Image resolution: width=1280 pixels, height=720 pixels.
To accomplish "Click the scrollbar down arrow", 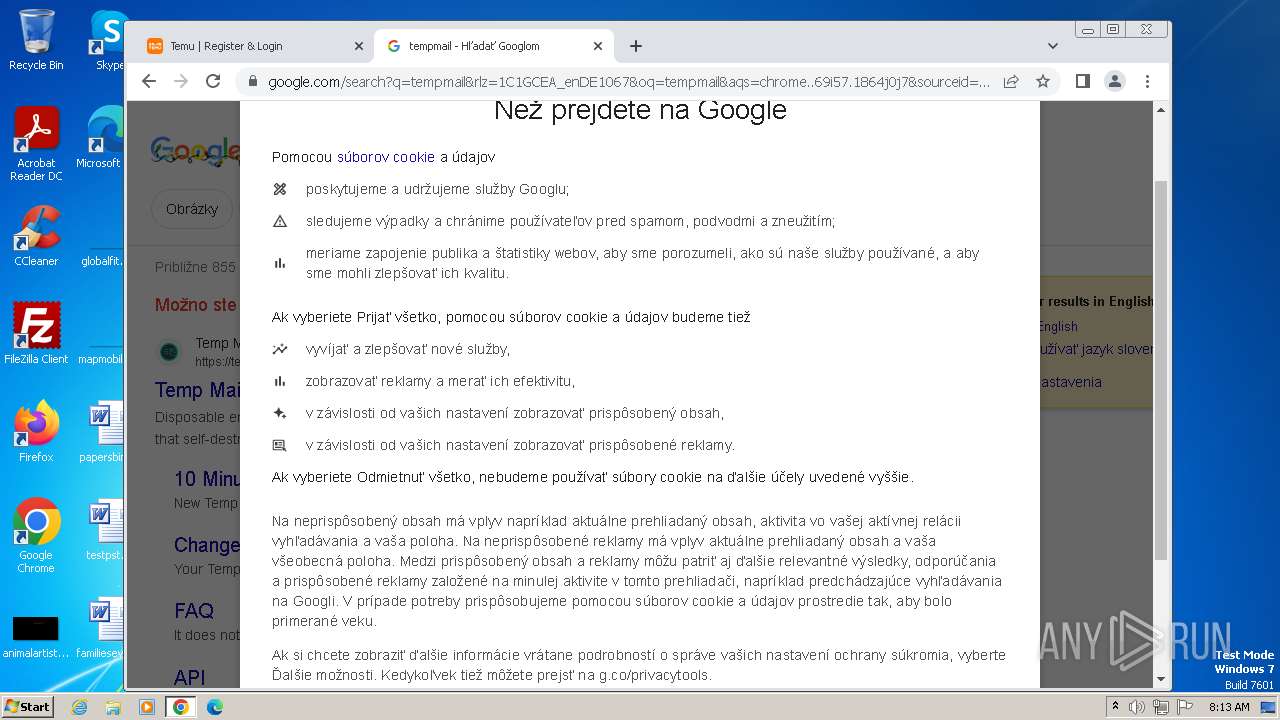I will [1161, 679].
